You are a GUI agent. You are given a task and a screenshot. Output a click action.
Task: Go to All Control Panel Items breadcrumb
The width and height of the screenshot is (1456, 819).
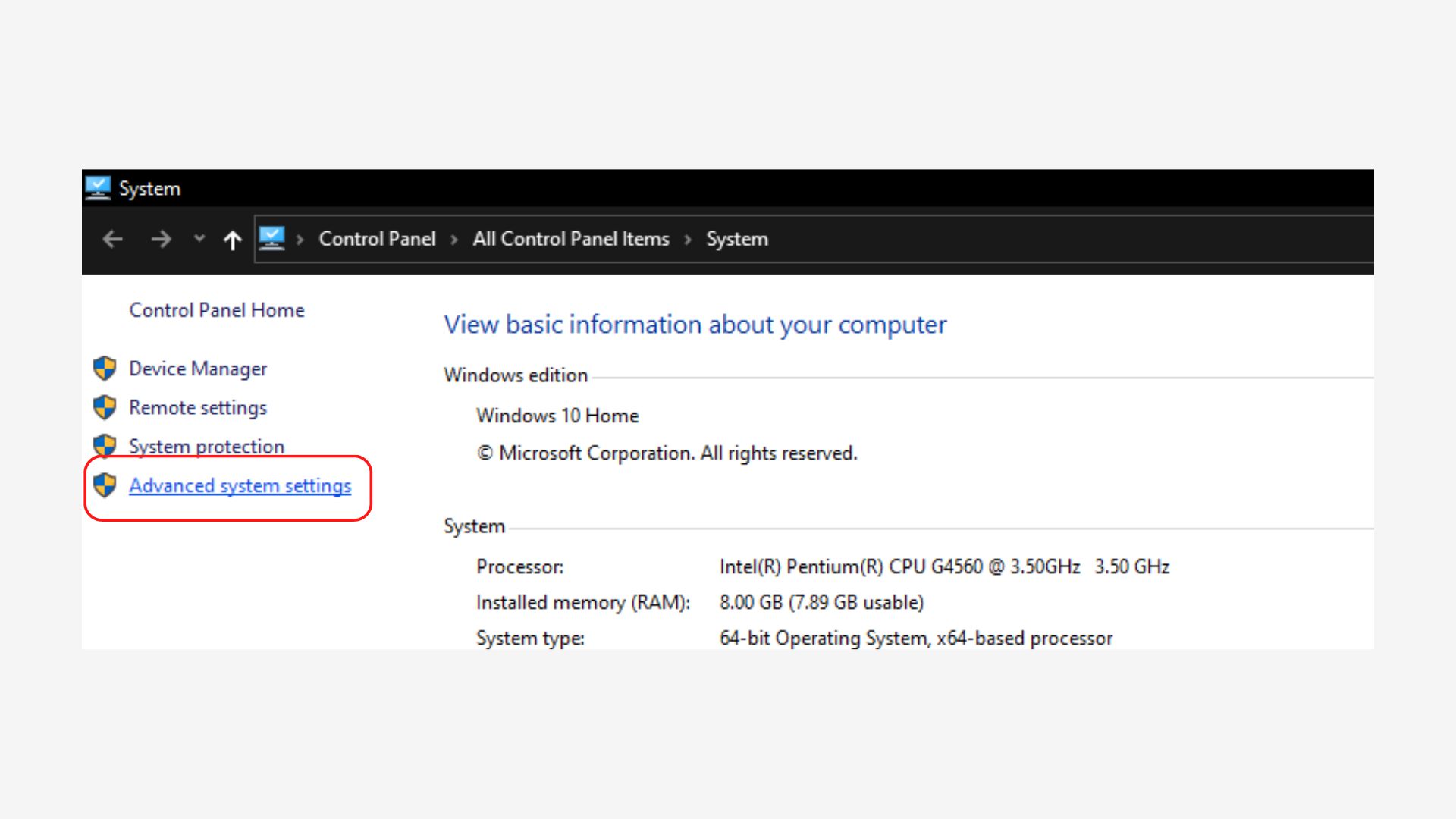571,239
